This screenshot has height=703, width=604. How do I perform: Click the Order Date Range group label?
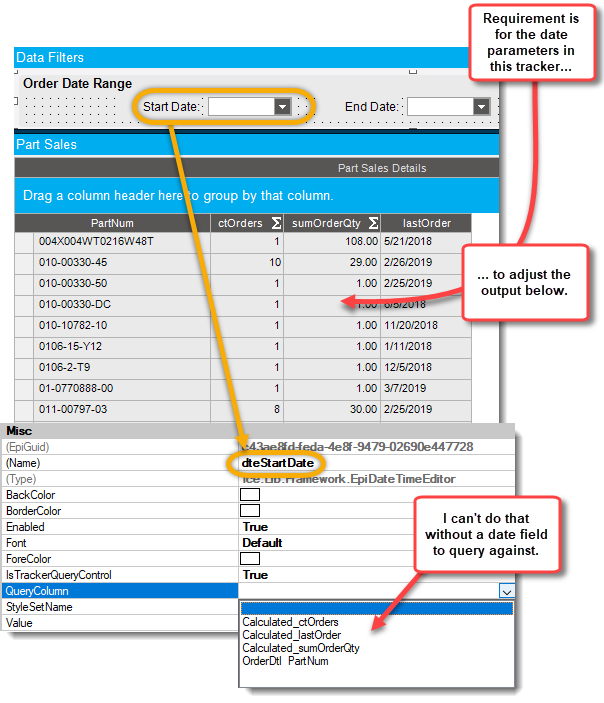[78, 84]
